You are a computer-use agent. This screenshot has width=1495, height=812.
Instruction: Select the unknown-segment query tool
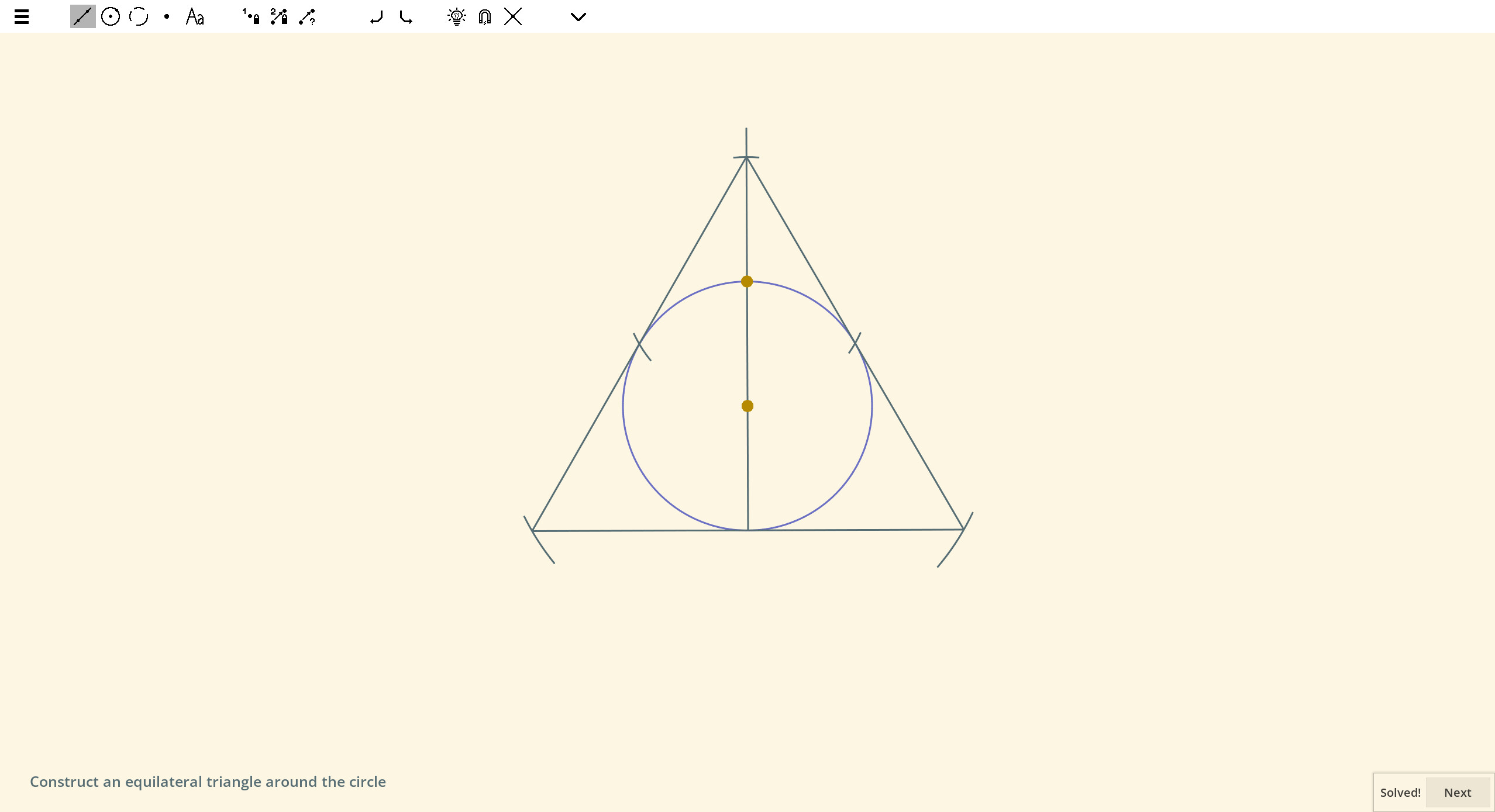coord(306,17)
